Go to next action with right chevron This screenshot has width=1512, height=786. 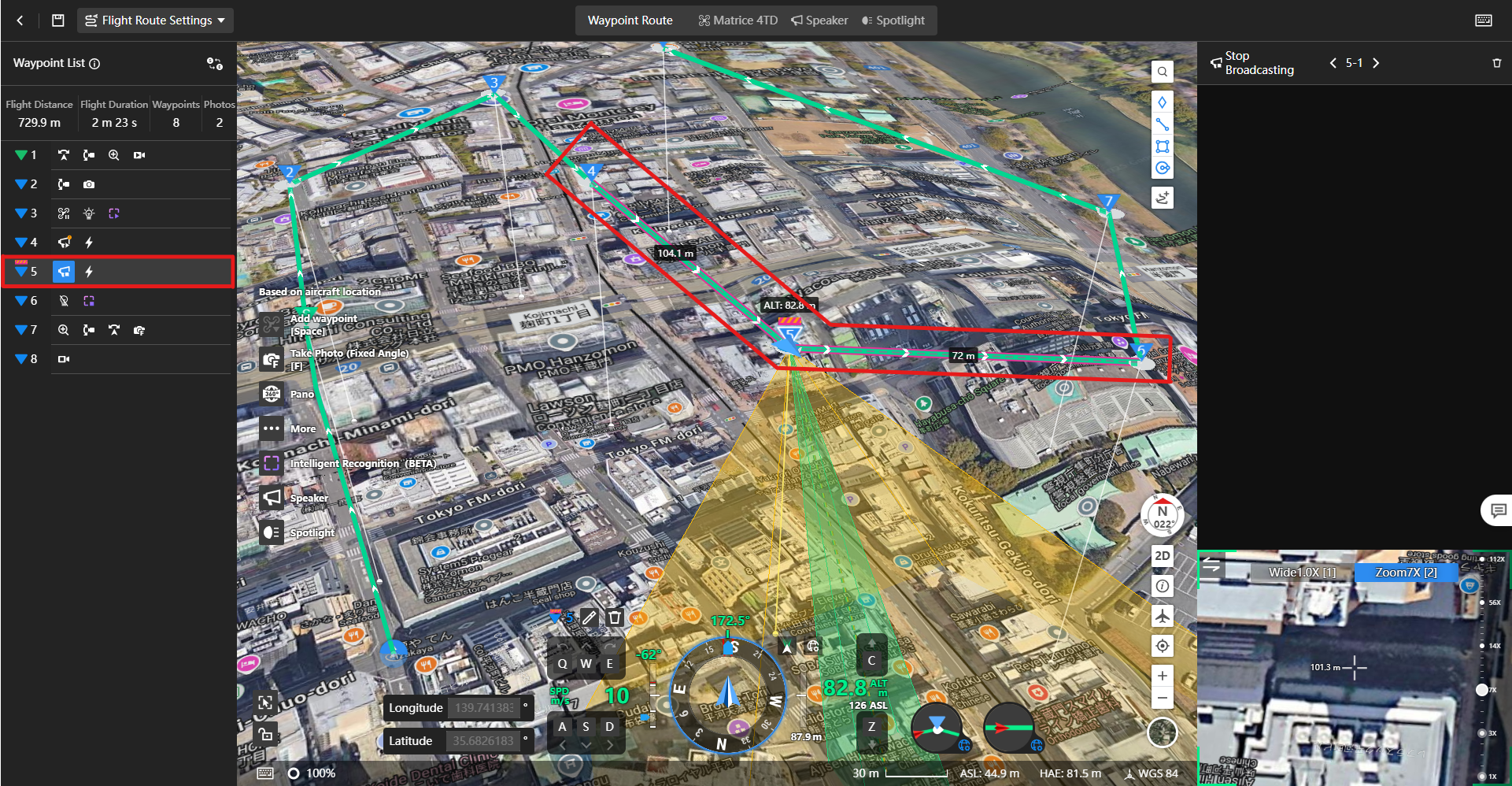tap(1376, 63)
